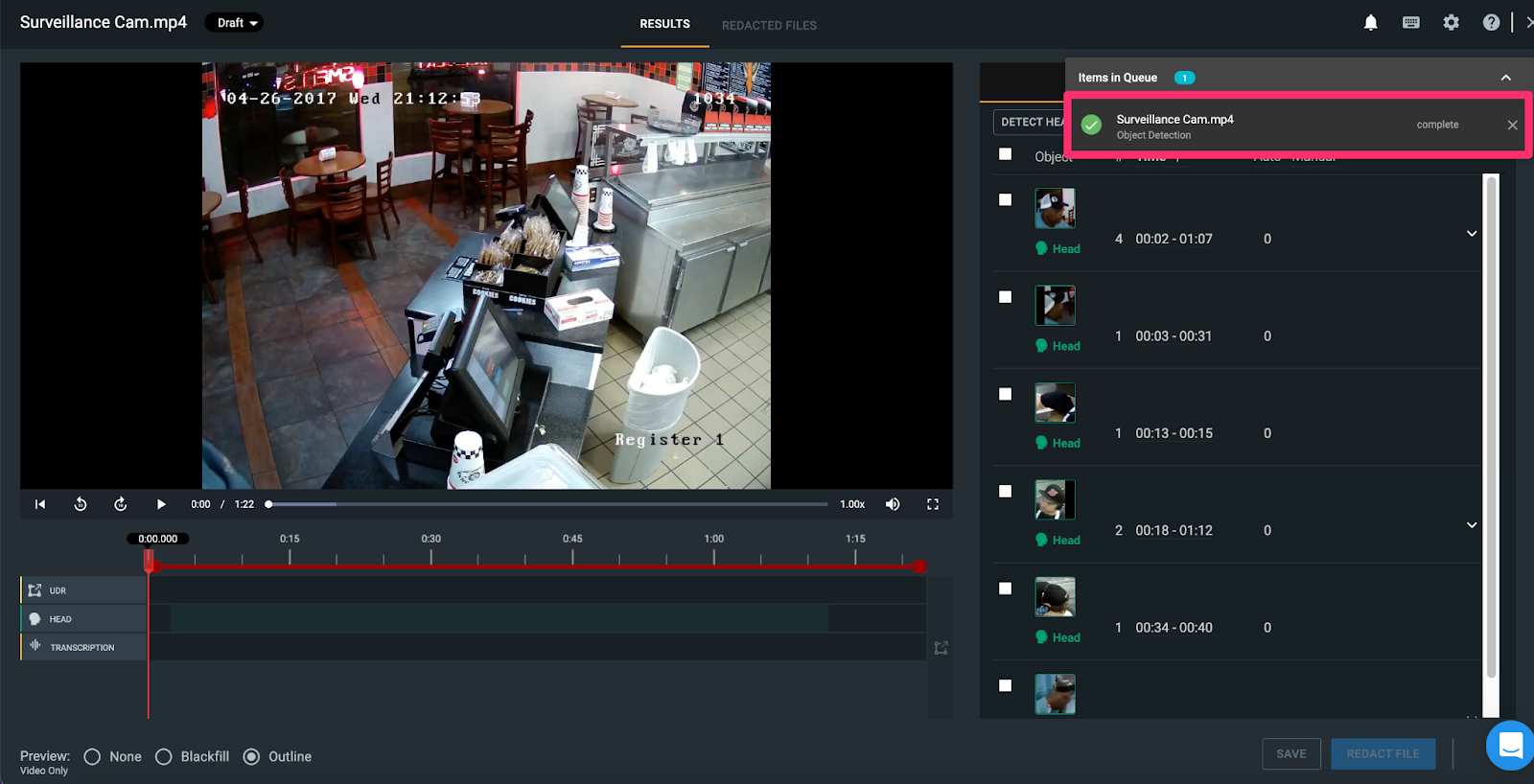This screenshot has width=1534, height=784.
Task: Click the rewind replay icon
Action: [81, 504]
